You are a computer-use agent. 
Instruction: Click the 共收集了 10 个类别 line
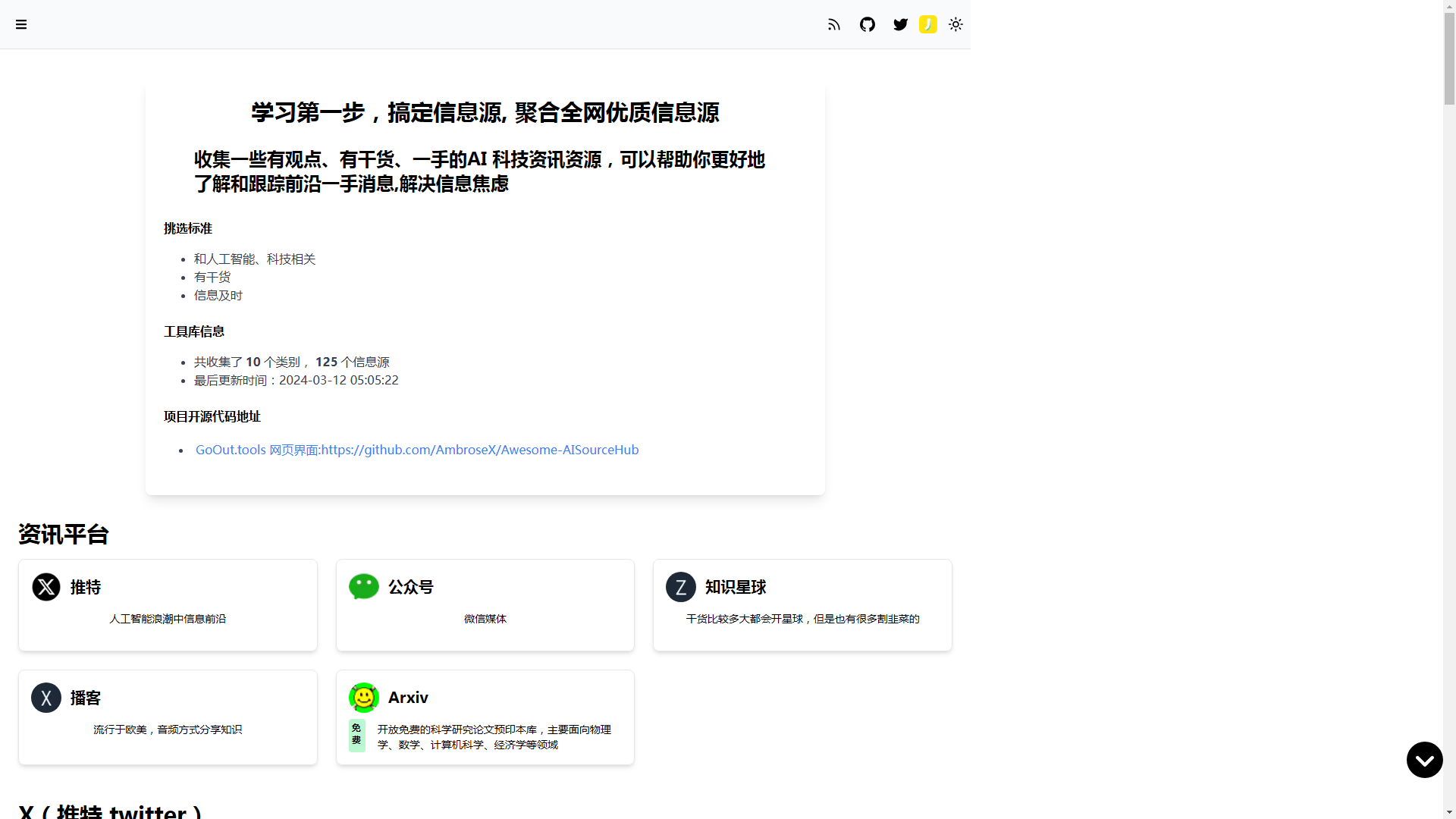click(292, 362)
